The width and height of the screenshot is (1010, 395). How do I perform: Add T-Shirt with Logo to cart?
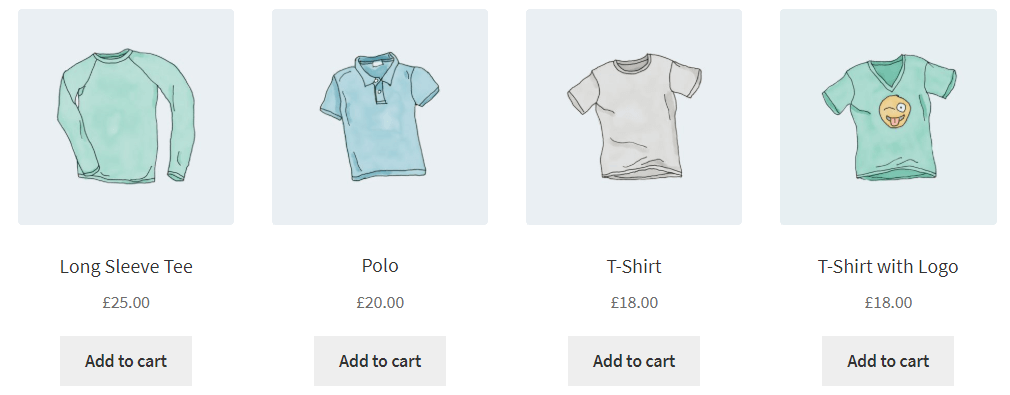coord(888,361)
